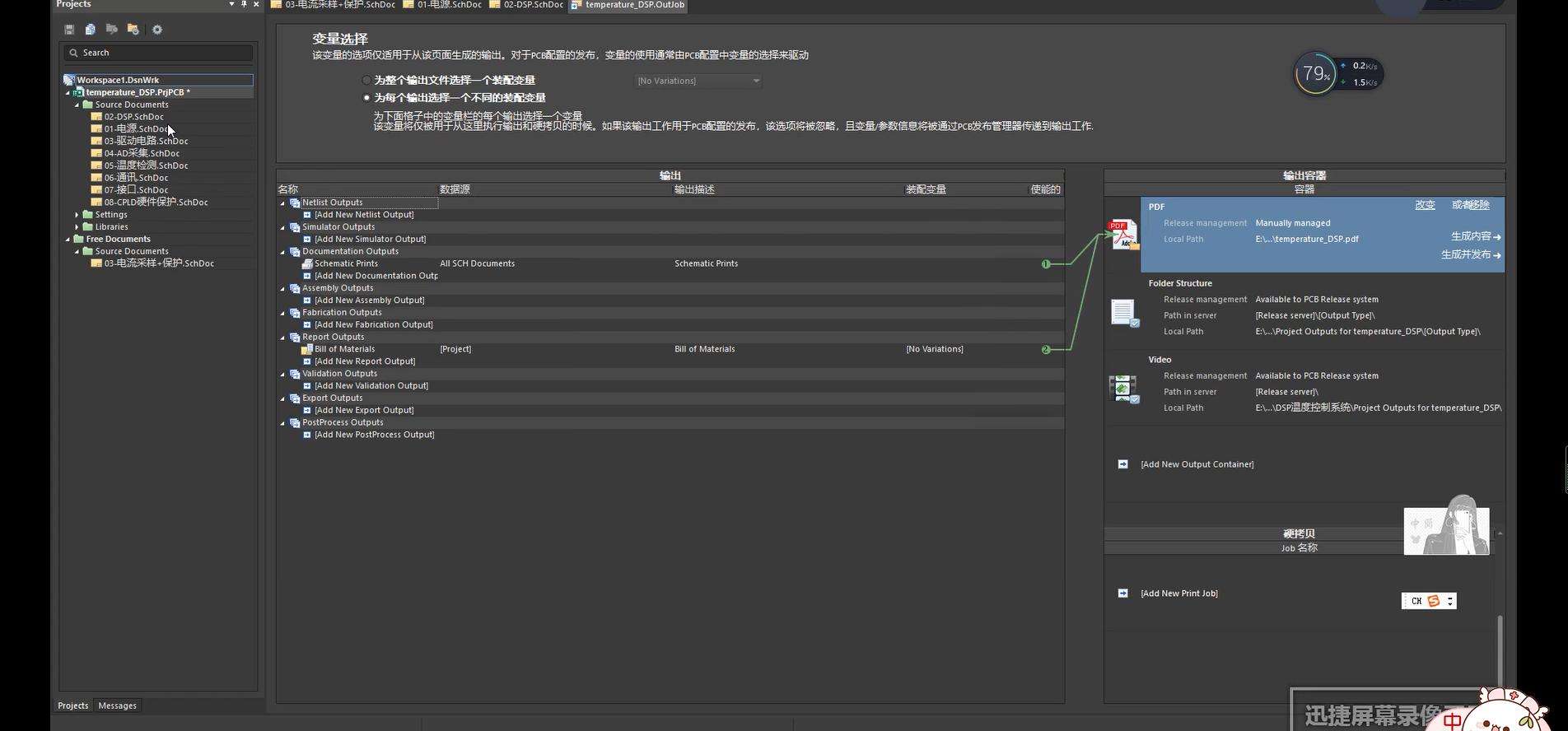
Task: Click the Video container icon
Action: 1123,389
